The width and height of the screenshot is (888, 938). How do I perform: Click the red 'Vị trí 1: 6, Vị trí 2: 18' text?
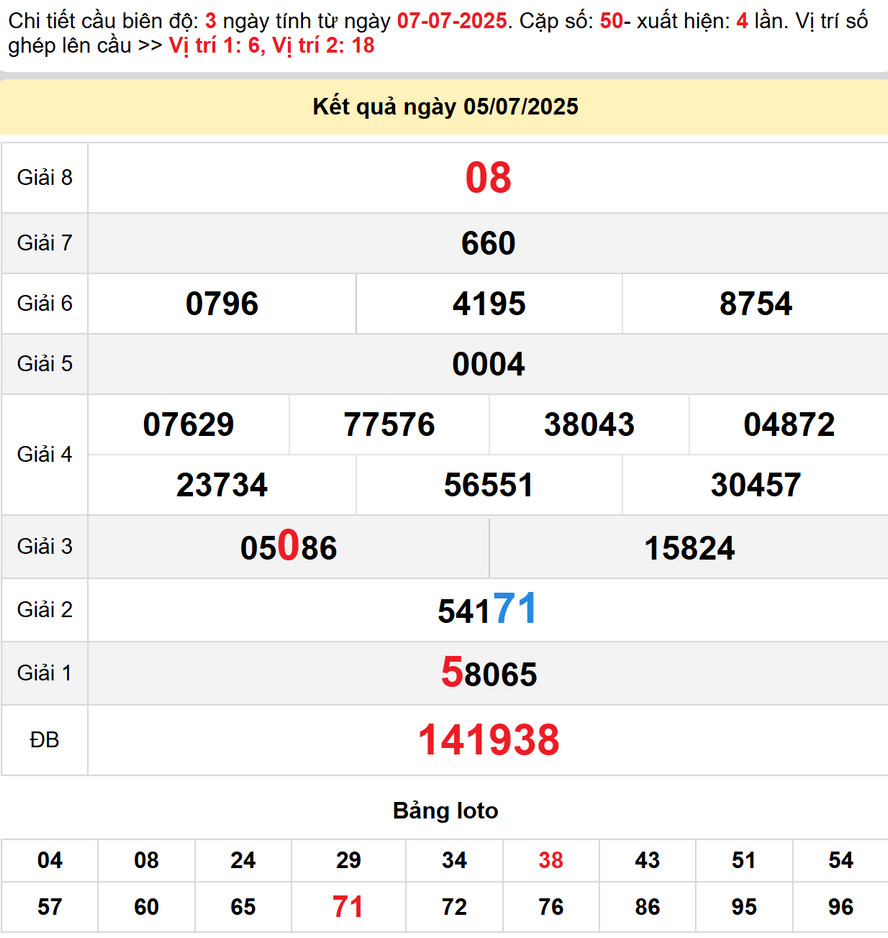click(x=271, y=45)
